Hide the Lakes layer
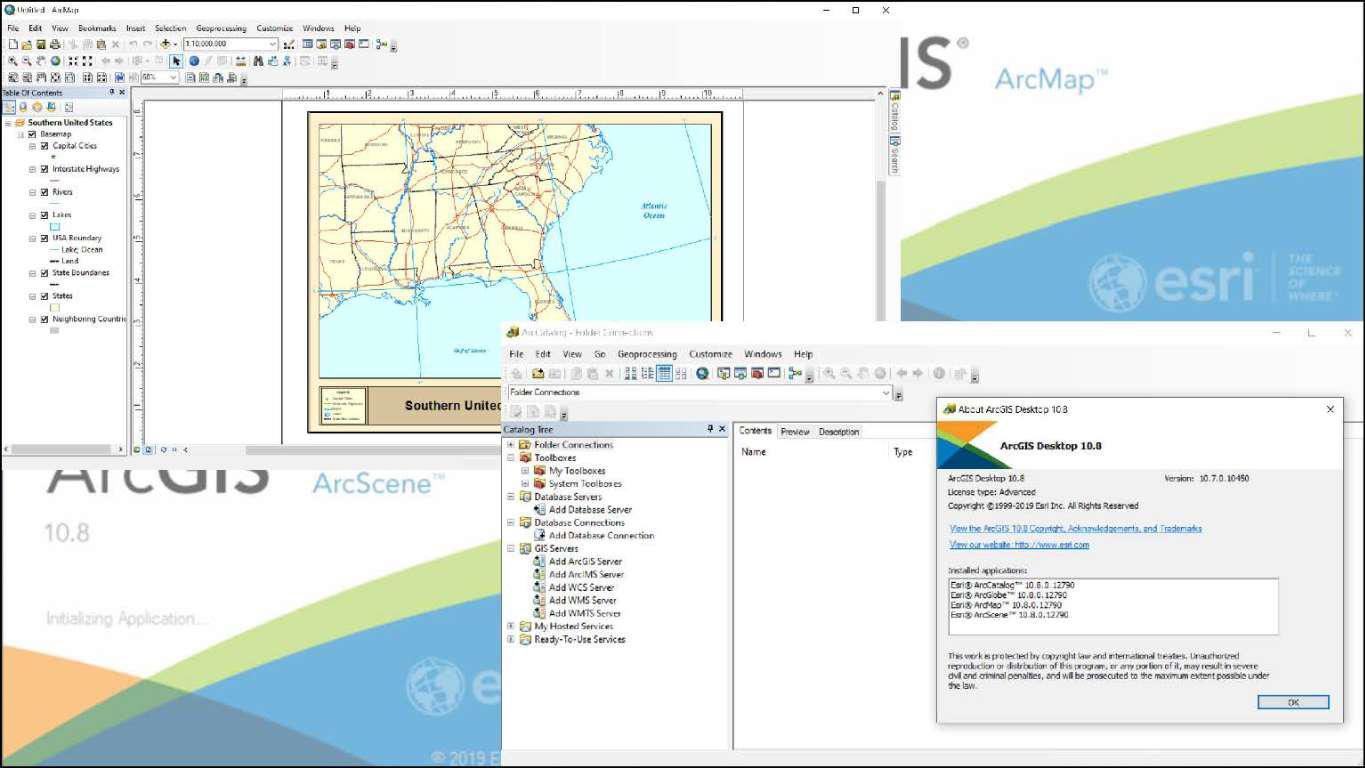The height and width of the screenshot is (768, 1365). [x=44, y=215]
